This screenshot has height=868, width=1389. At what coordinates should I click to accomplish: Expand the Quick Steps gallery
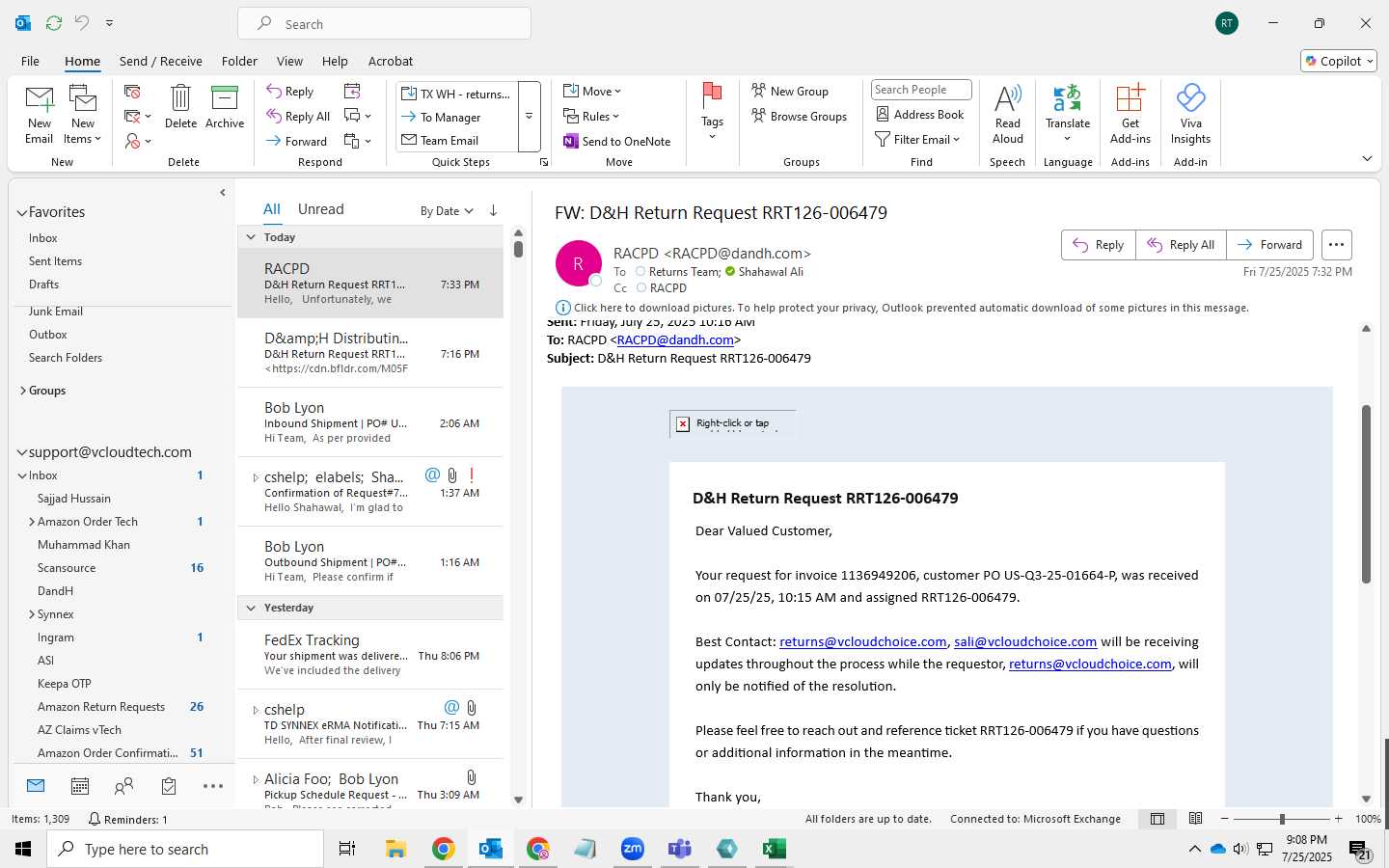tap(529, 117)
